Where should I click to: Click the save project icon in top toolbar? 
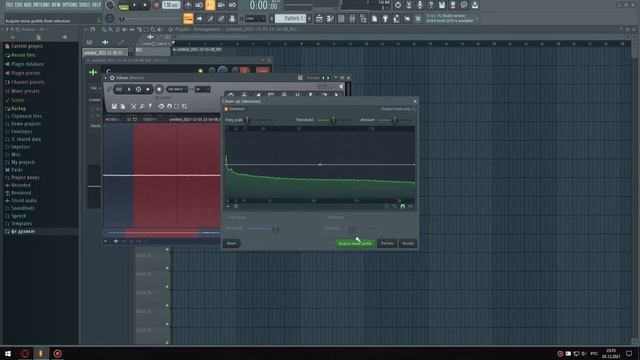(x=442, y=5)
